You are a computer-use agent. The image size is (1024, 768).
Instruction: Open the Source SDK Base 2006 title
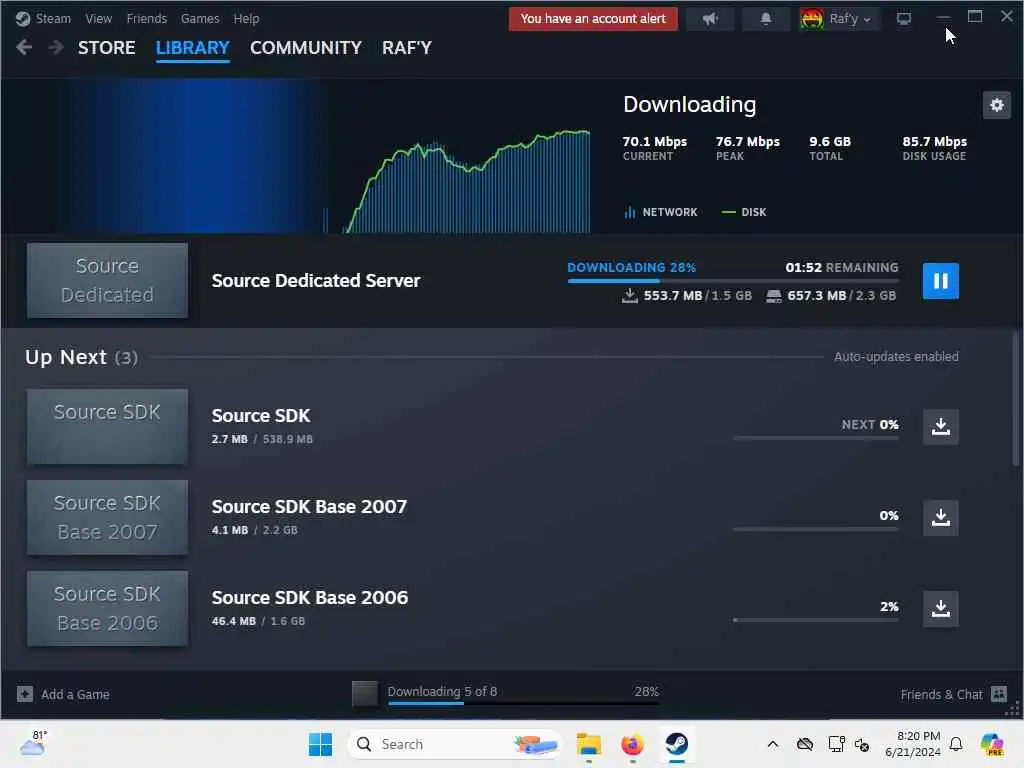[x=310, y=598]
